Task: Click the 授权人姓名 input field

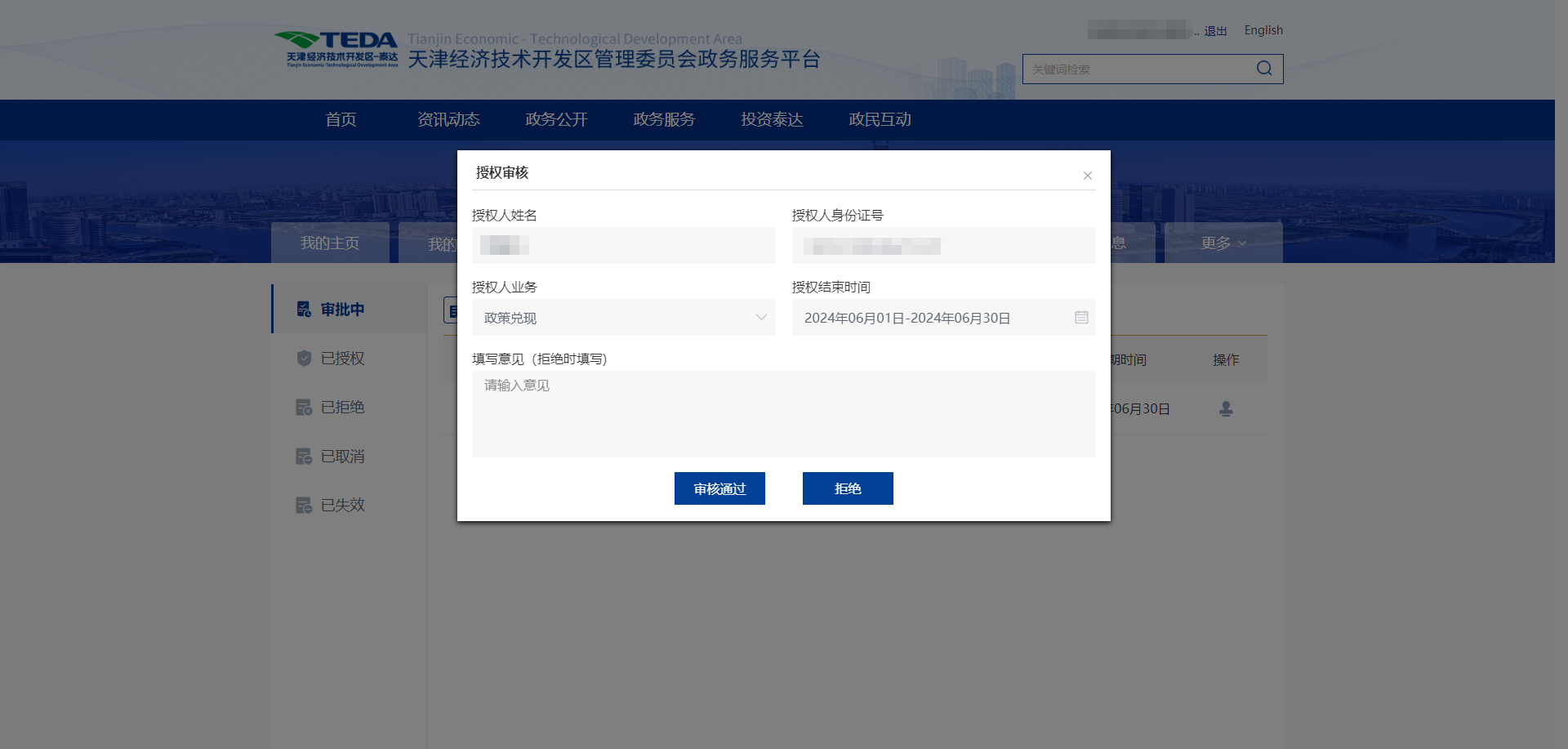Action: [624, 245]
